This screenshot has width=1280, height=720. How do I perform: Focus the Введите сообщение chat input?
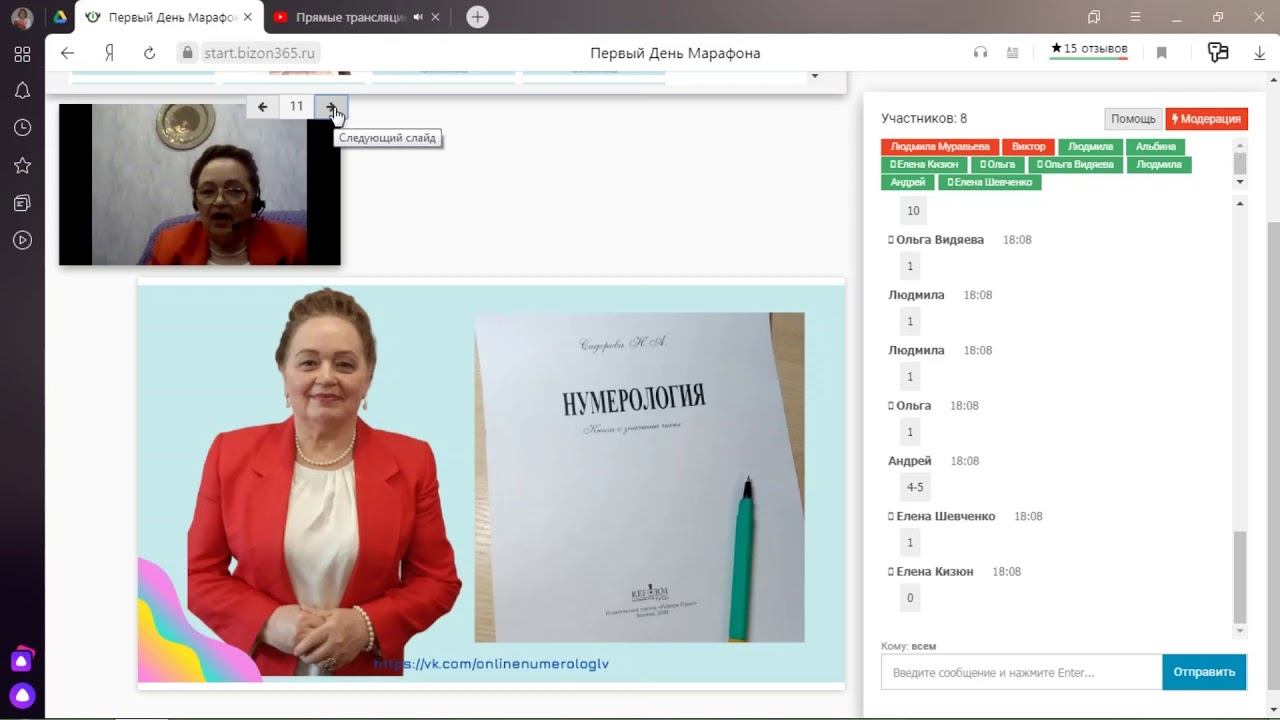click(1021, 672)
